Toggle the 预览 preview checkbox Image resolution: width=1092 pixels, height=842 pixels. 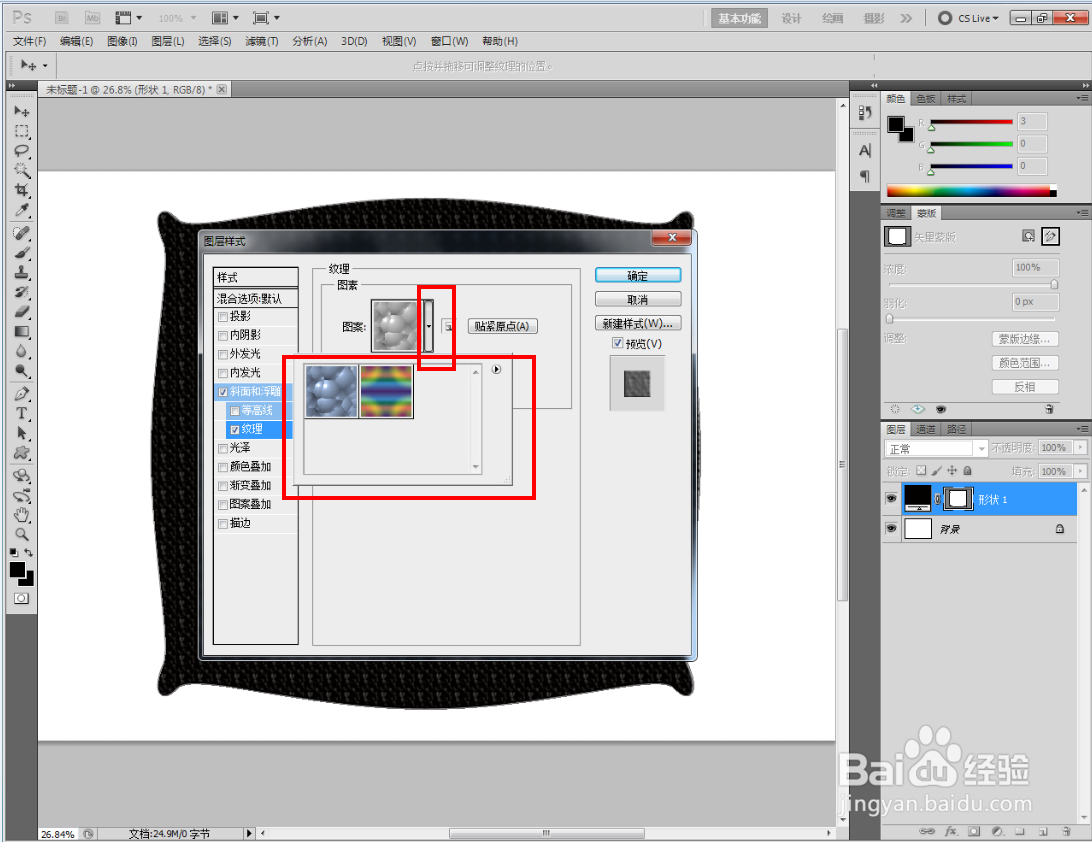pyautogui.click(x=617, y=343)
